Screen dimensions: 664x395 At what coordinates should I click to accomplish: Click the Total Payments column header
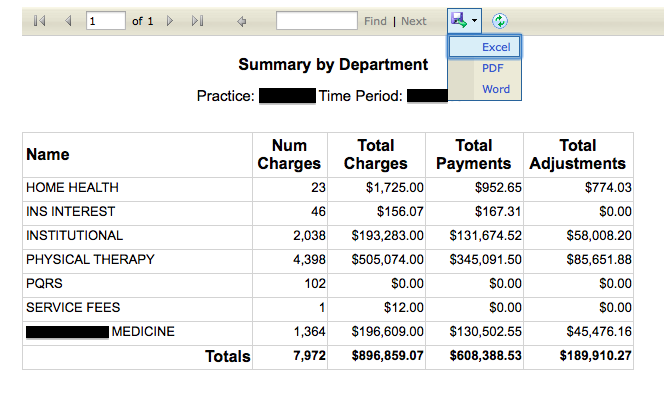point(473,155)
